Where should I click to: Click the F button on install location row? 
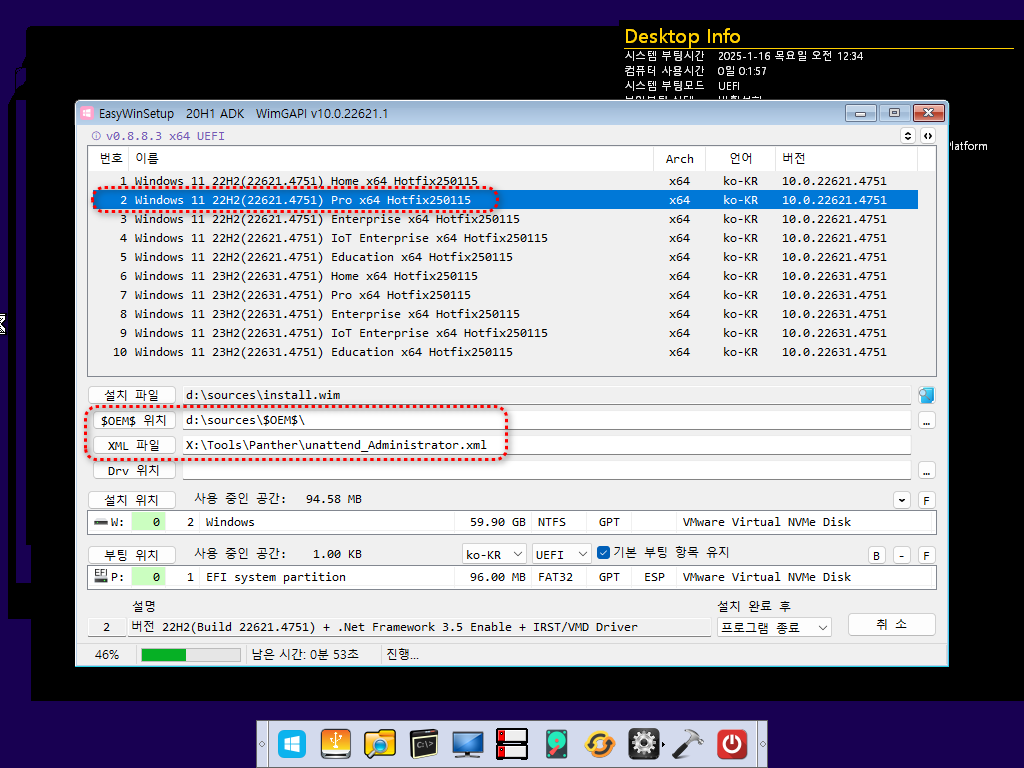pyautogui.click(x=926, y=500)
